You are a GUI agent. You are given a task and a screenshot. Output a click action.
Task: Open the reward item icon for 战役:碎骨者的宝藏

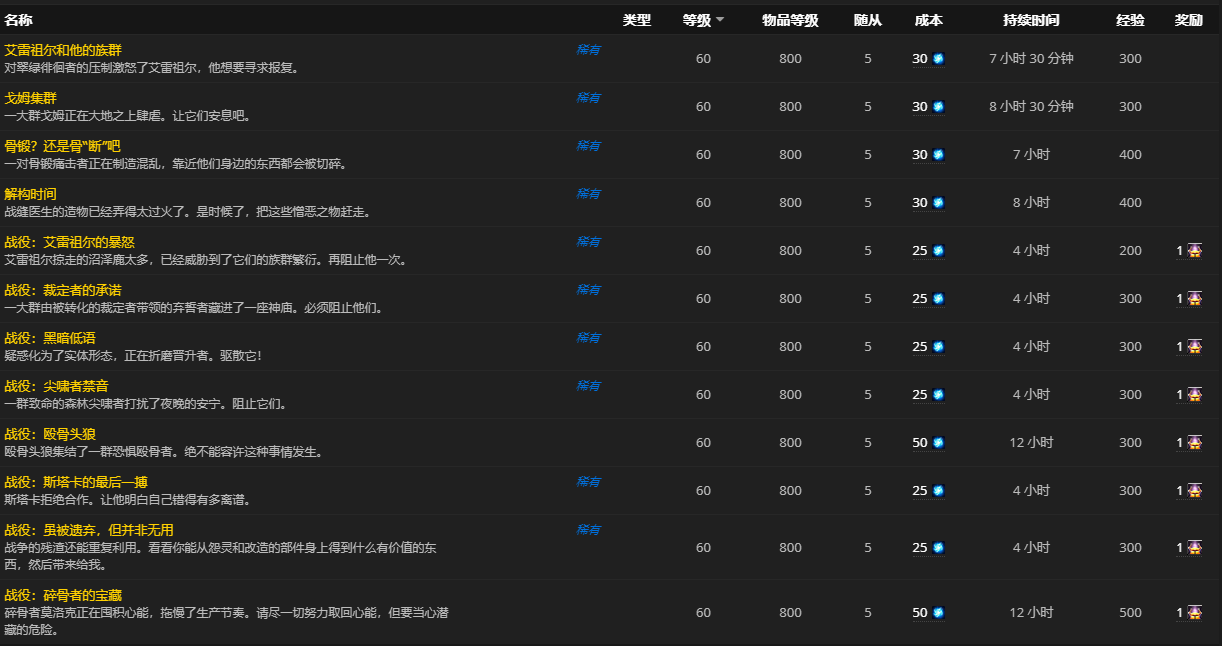pos(1194,613)
